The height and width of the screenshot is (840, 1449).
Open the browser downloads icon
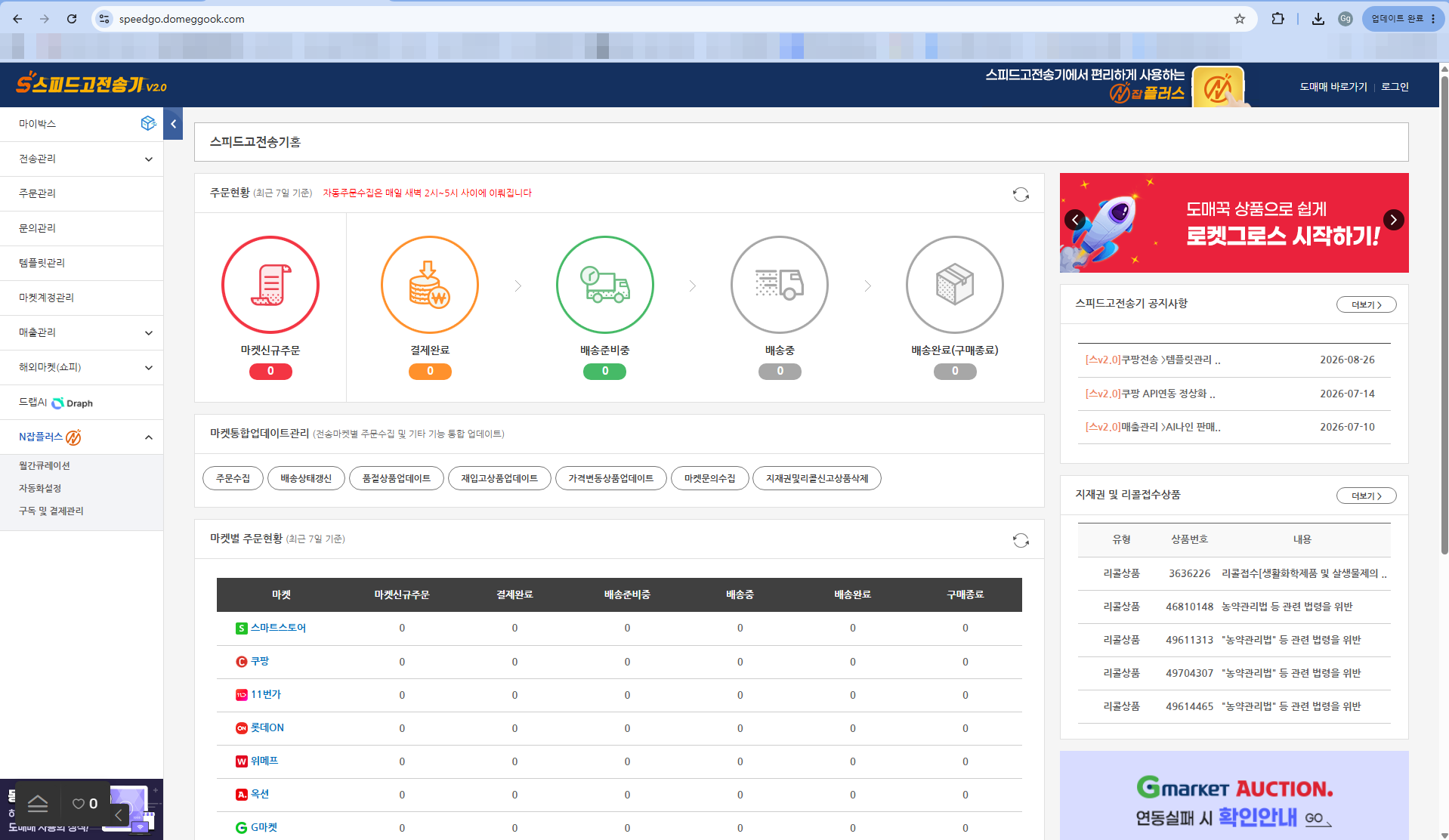coord(1318,19)
